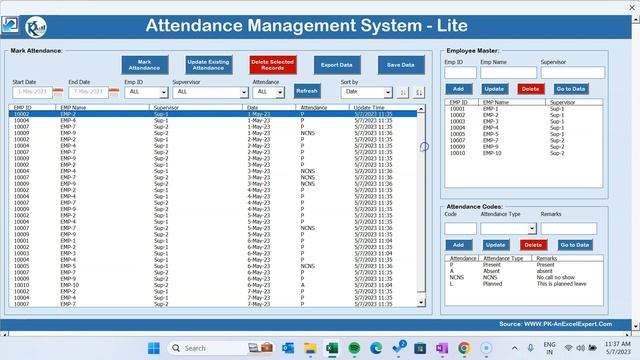This screenshot has height=360, width=640.
Task: Open Google Chrome from the taskbar
Action: [x=464, y=348]
